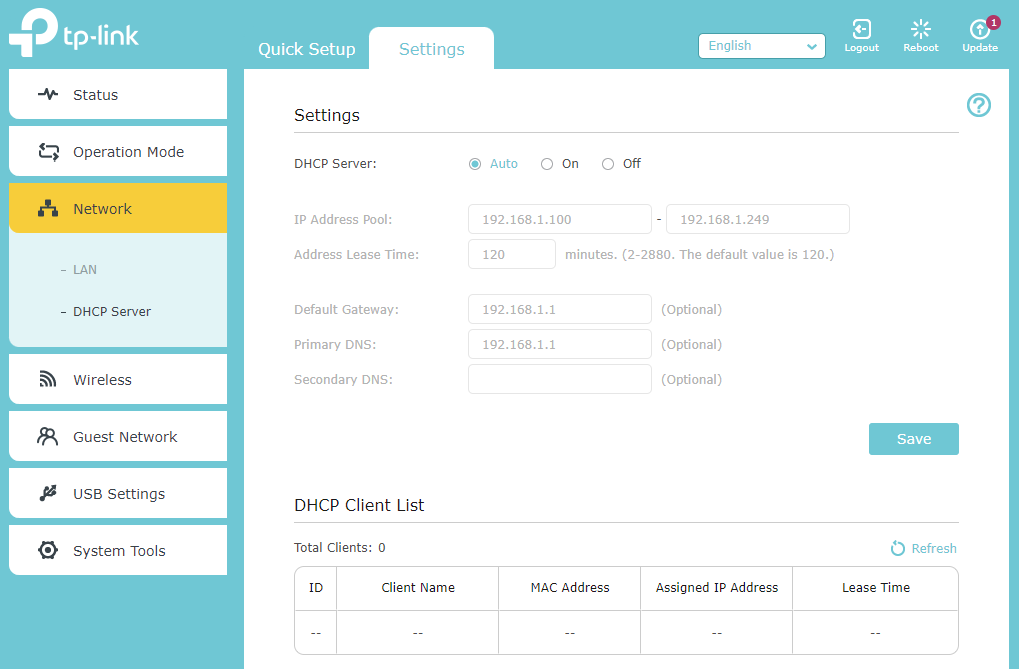Click the USB Settings plug icon

(47, 493)
